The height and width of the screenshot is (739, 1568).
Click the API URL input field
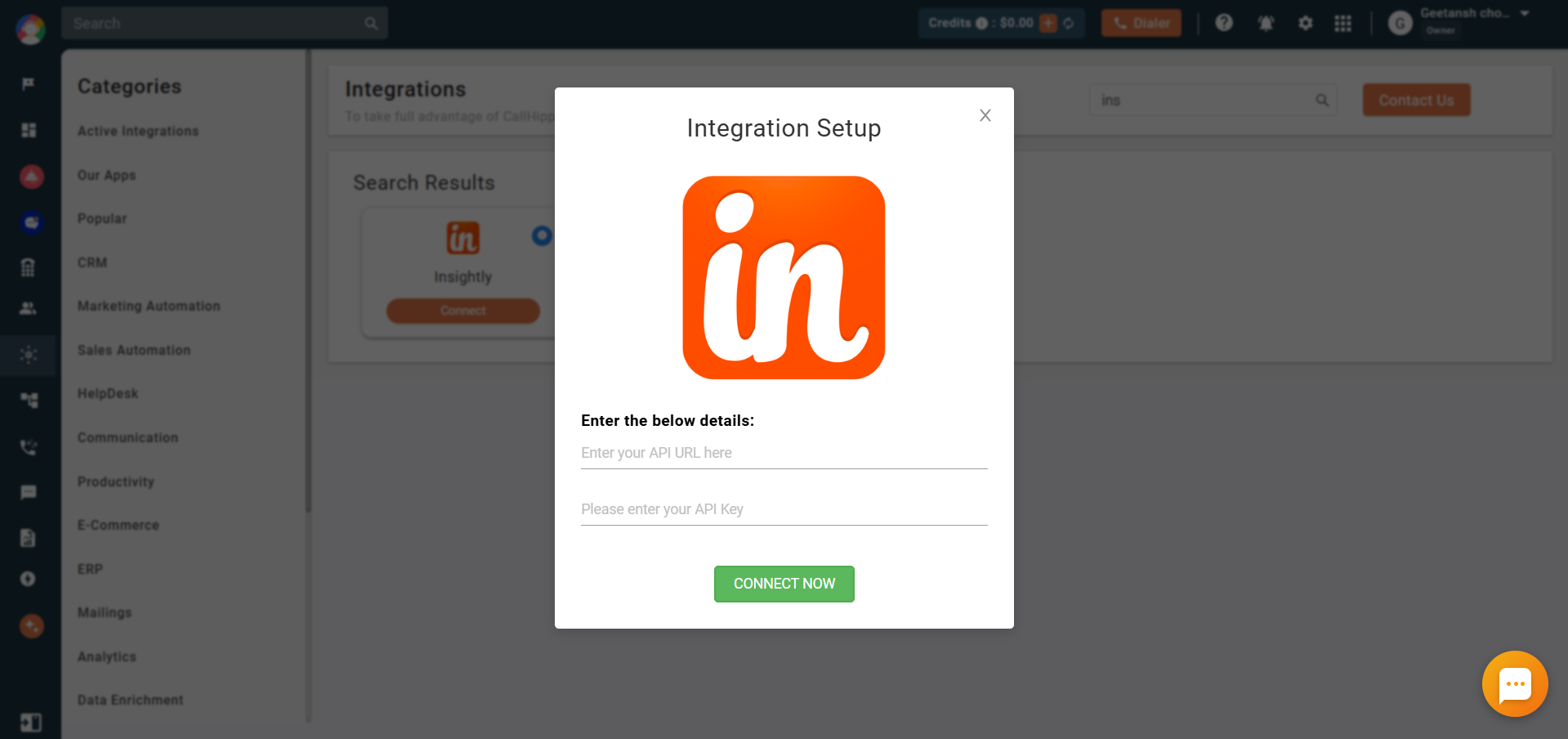[784, 453]
